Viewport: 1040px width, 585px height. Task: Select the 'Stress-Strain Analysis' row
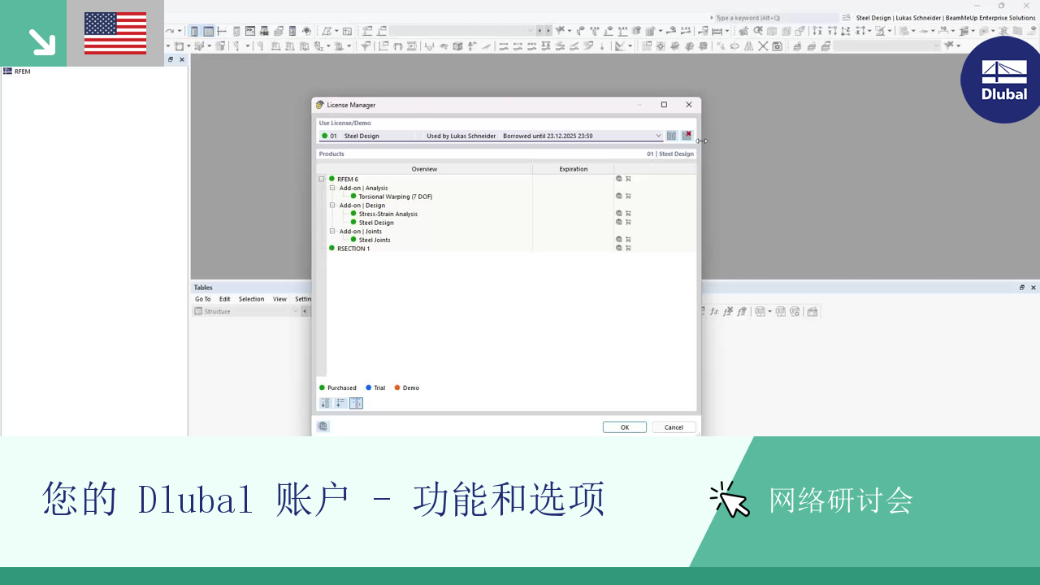388,214
